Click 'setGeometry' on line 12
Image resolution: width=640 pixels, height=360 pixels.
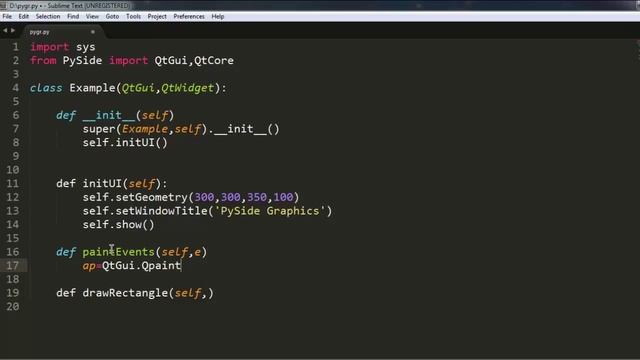point(151,197)
